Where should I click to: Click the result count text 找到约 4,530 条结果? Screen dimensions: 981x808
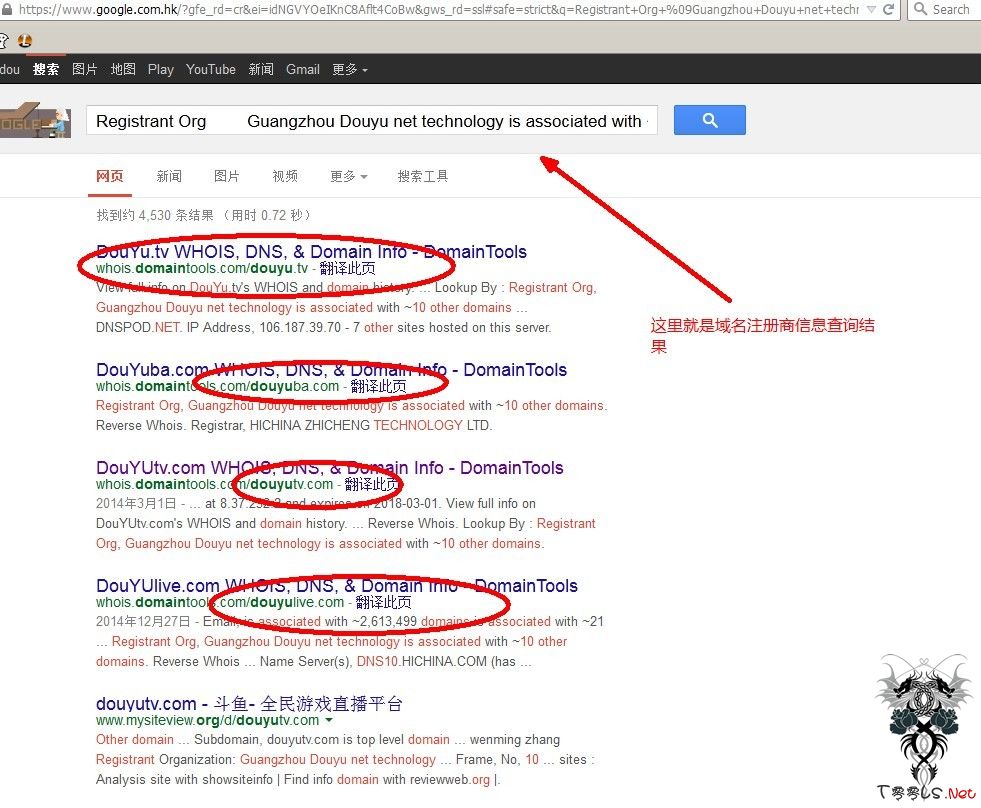[x=155, y=215]
